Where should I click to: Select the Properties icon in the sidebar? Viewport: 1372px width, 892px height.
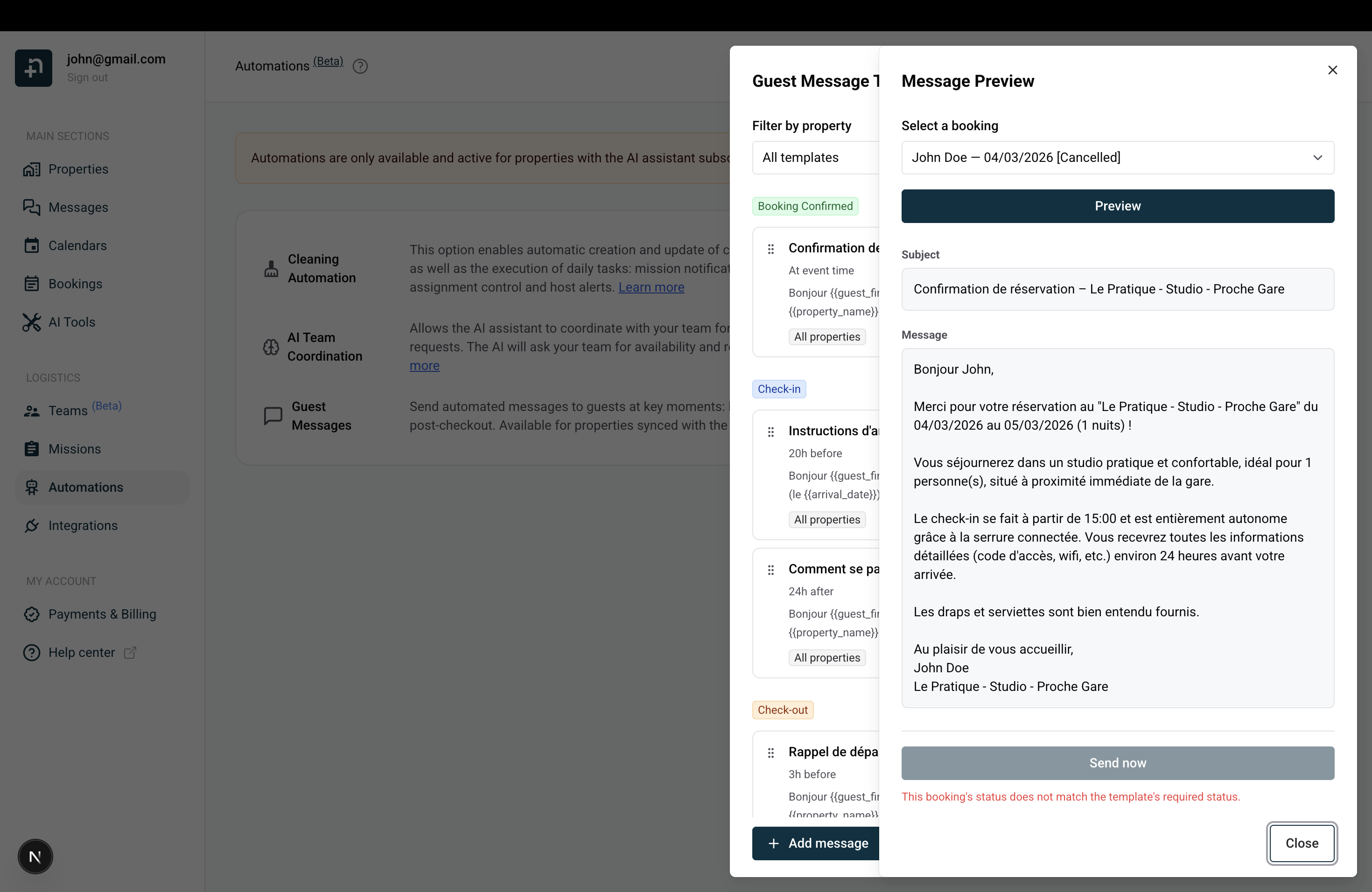tap(32, 169)
